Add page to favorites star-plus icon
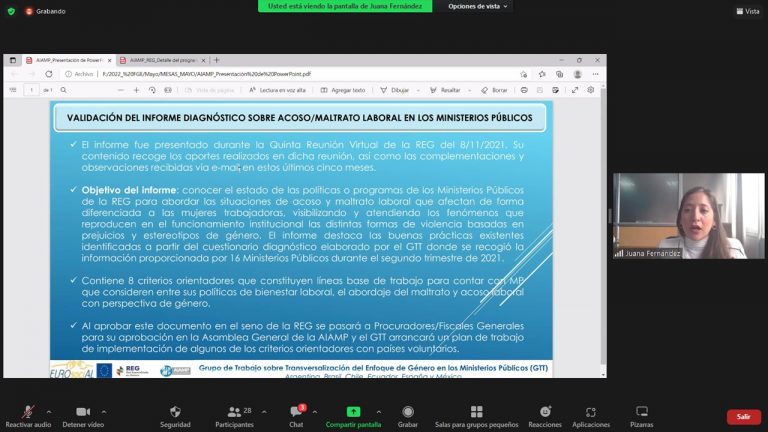Screen dimensions: 768x432 [x=524, y=74]
